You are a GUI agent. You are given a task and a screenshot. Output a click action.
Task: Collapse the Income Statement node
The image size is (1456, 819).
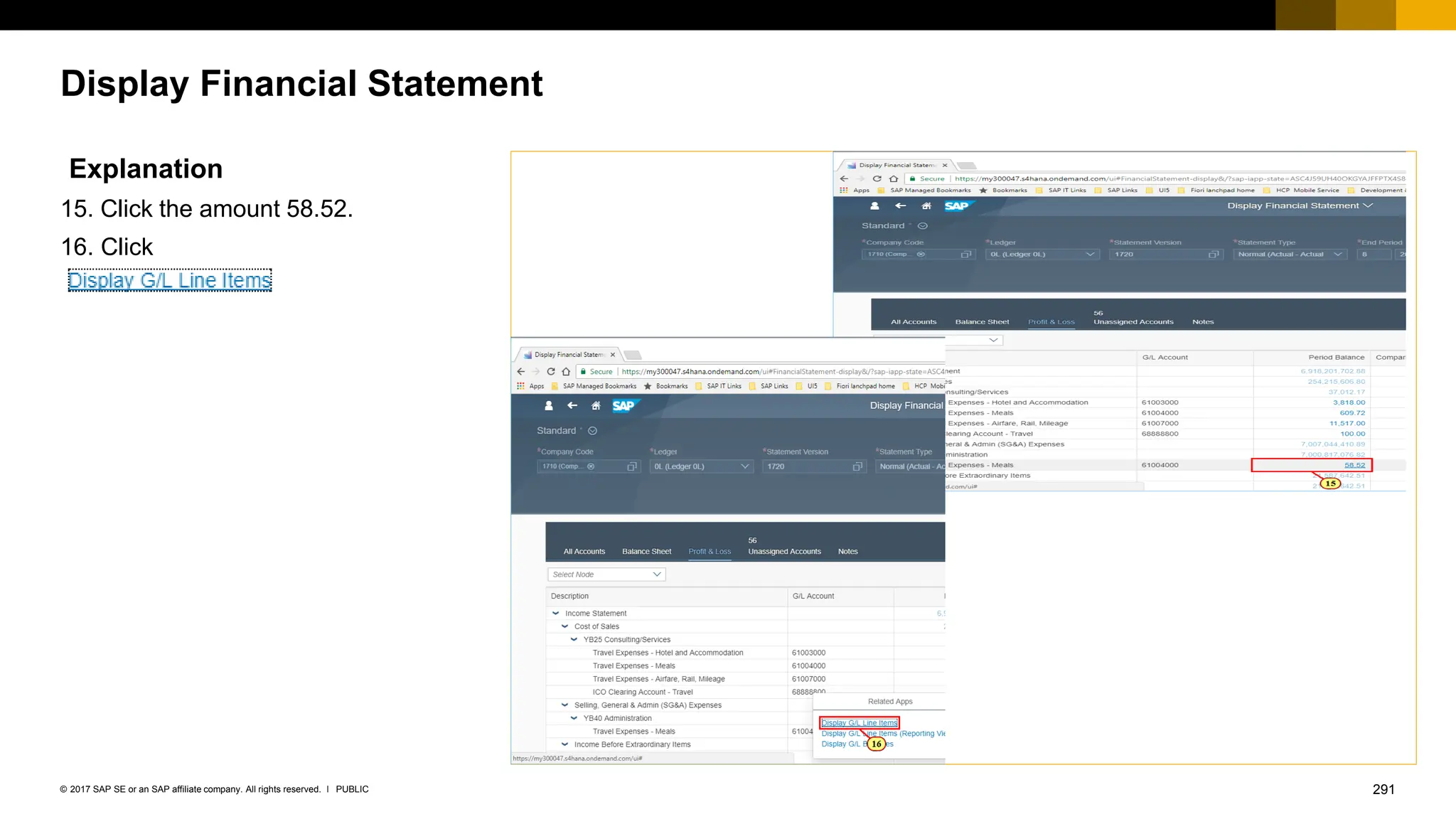556,613
